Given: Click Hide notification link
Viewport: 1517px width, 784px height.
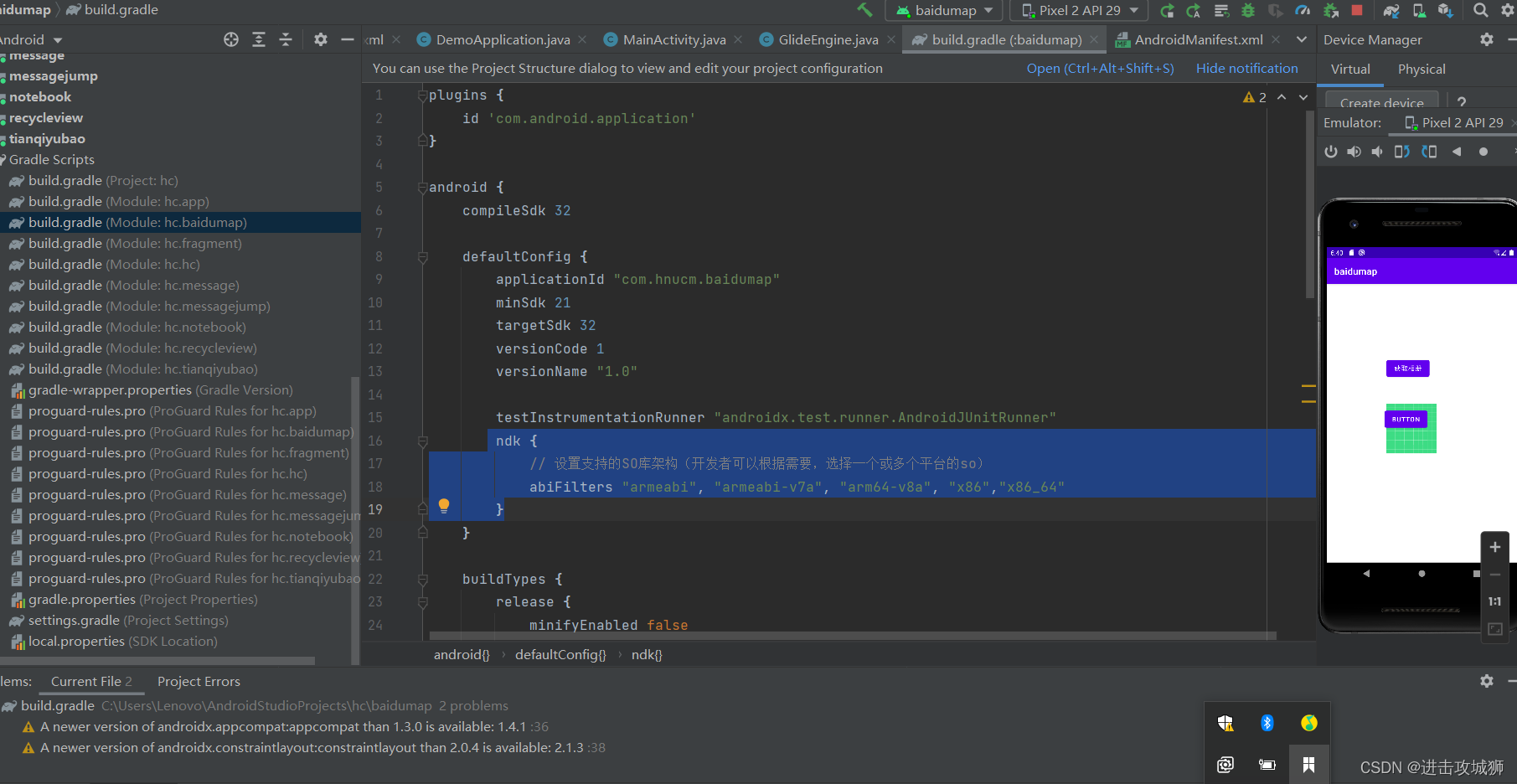Looking at the screenshot, I should pos(1246,68).
